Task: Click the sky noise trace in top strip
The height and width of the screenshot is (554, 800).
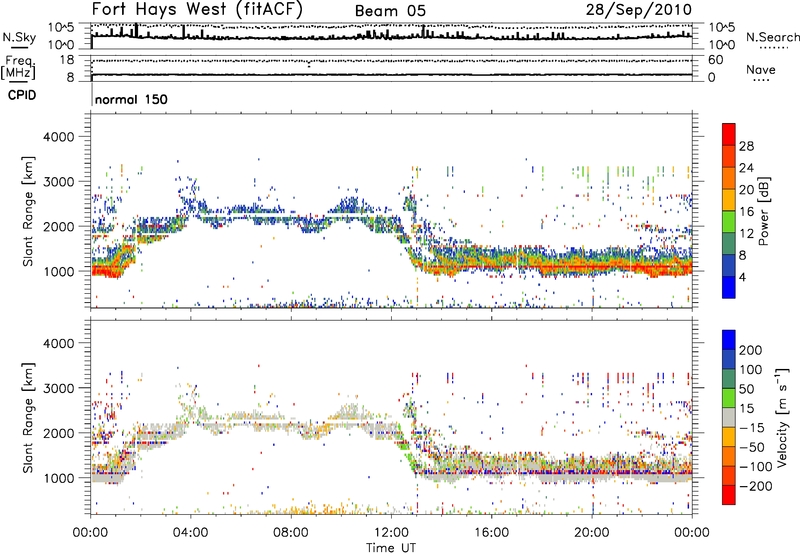Action: coord(391,36)
